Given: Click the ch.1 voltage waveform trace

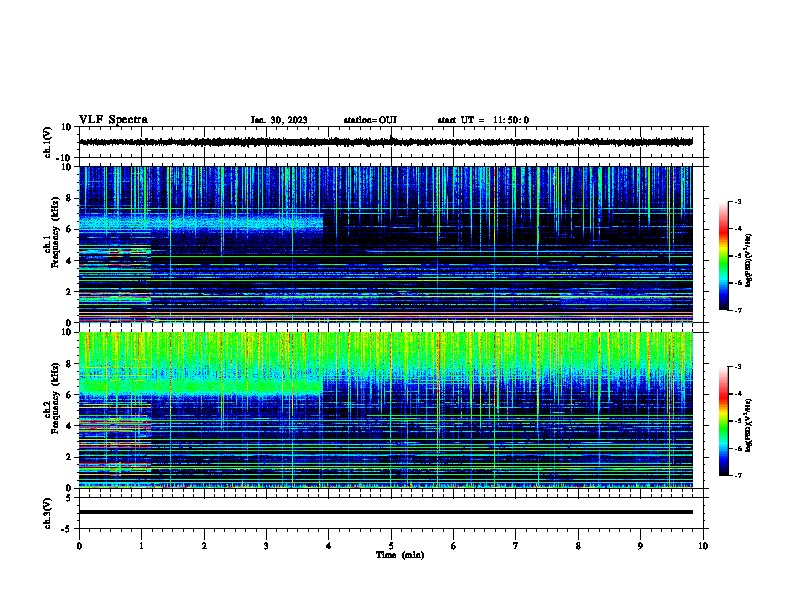Looking at the screenshot, I should (x=386, y=142).
